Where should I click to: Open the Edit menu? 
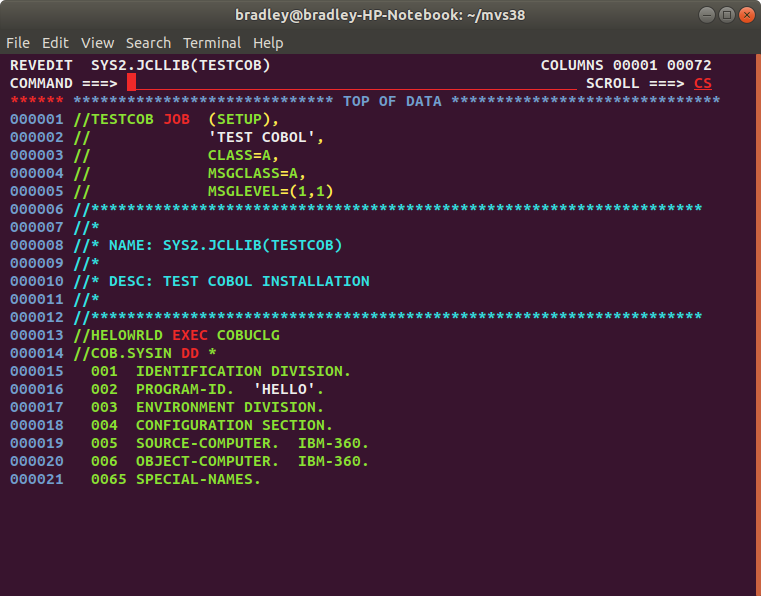[x=55, y=43]
